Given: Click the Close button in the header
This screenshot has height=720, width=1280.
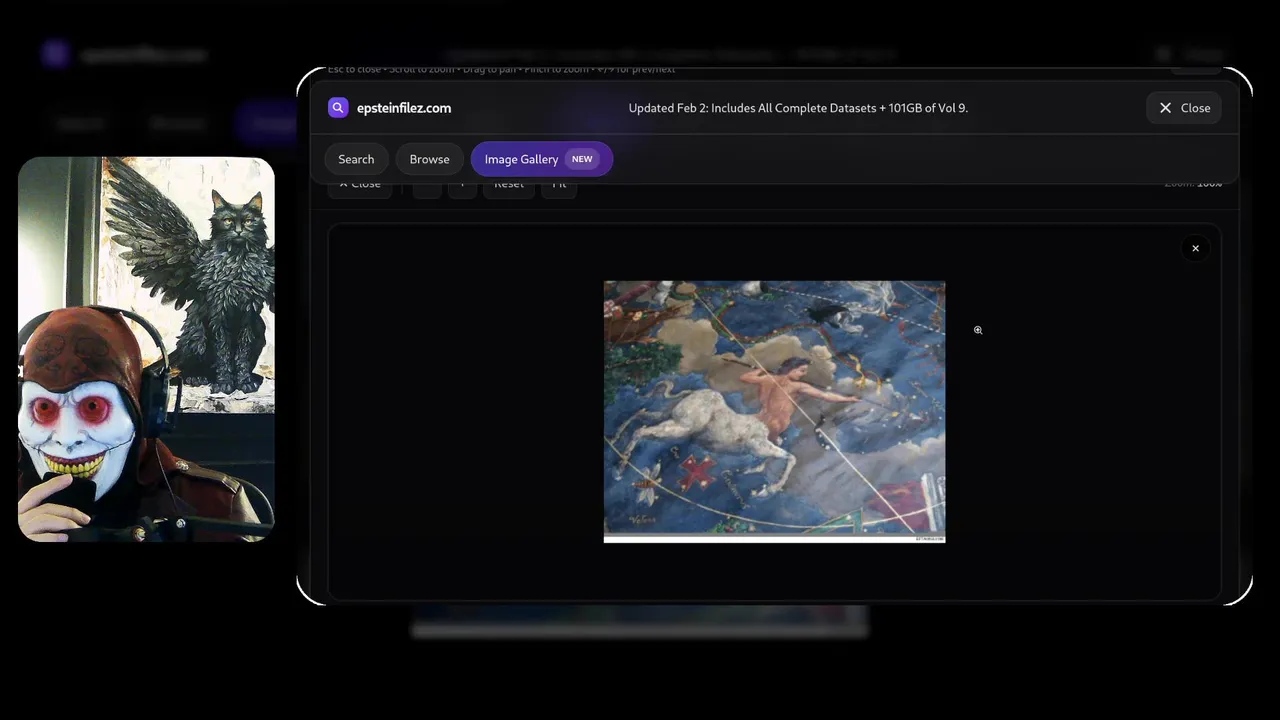Looking at the screenshot, I should (1184, 108).
